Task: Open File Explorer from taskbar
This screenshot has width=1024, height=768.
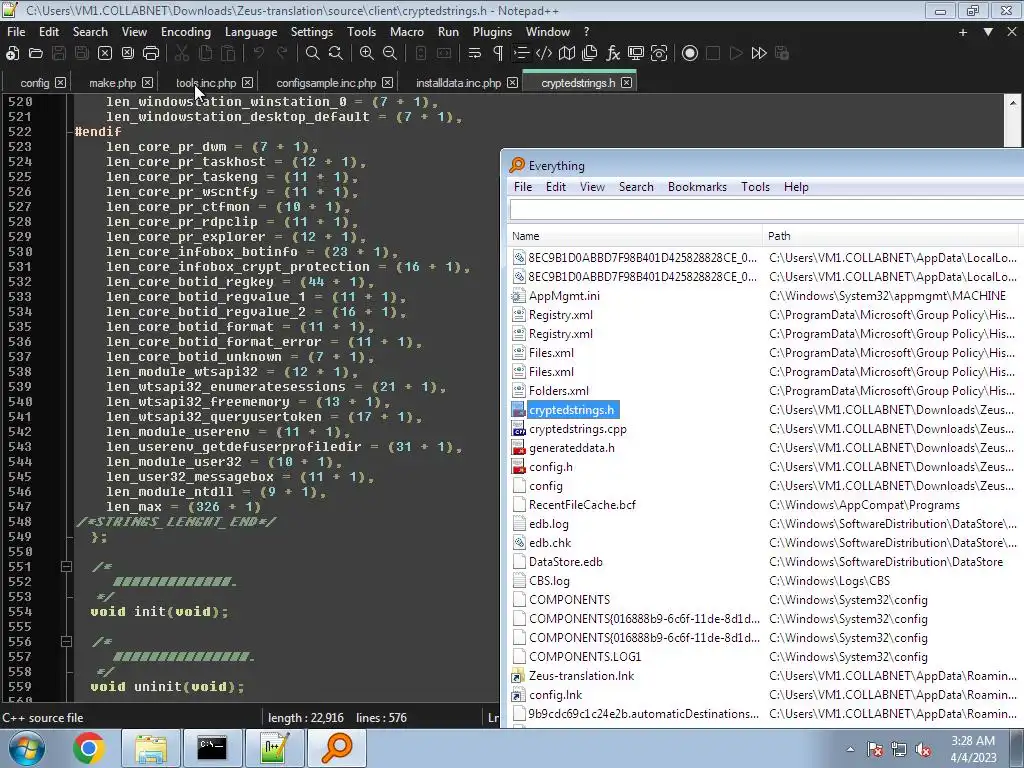Action: pyautogui.click(x=151, y=748)
